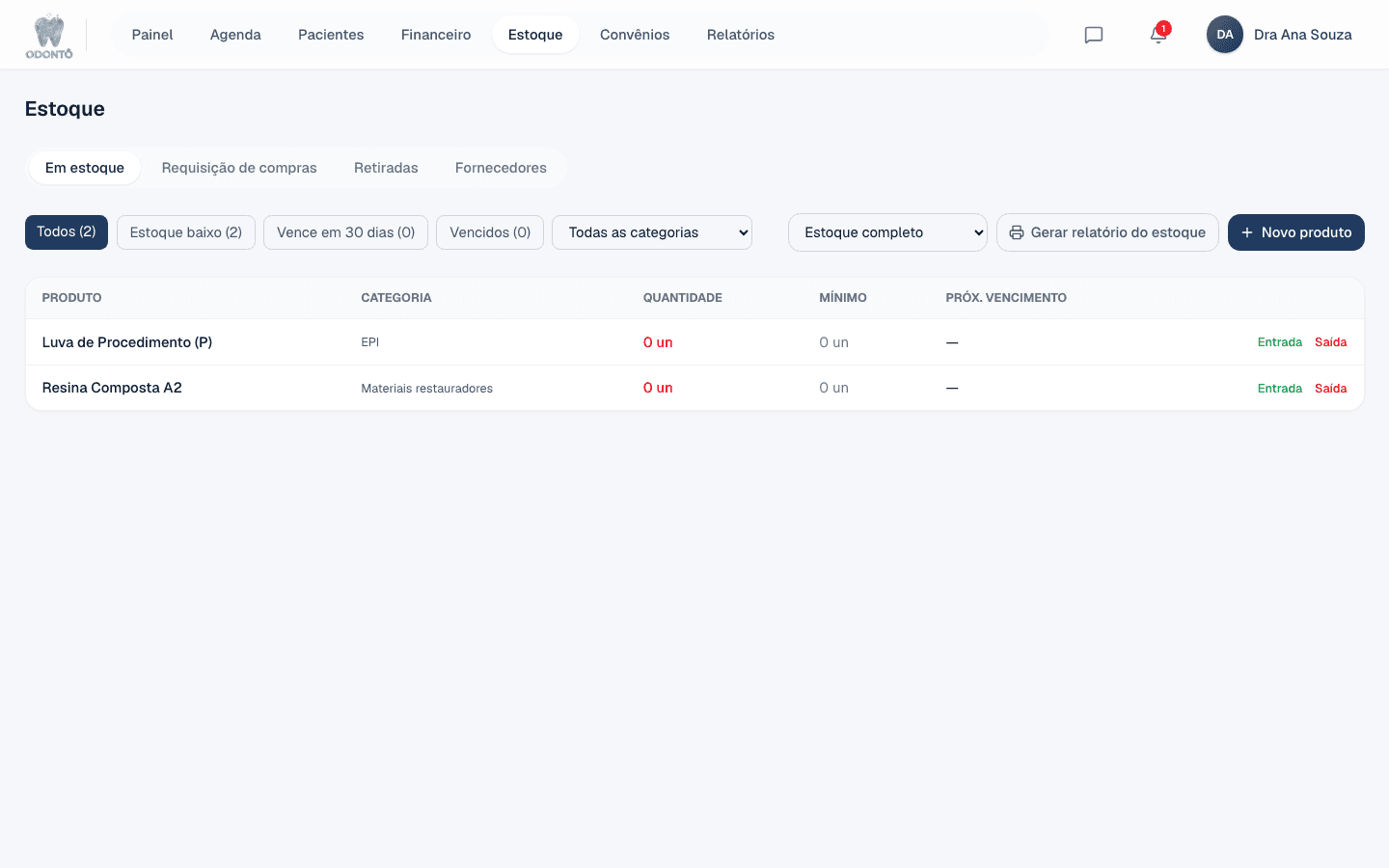1389x868 pixels.
Task: Filter by Vence em 30 dias (0)
Action: tap(345, 232)
